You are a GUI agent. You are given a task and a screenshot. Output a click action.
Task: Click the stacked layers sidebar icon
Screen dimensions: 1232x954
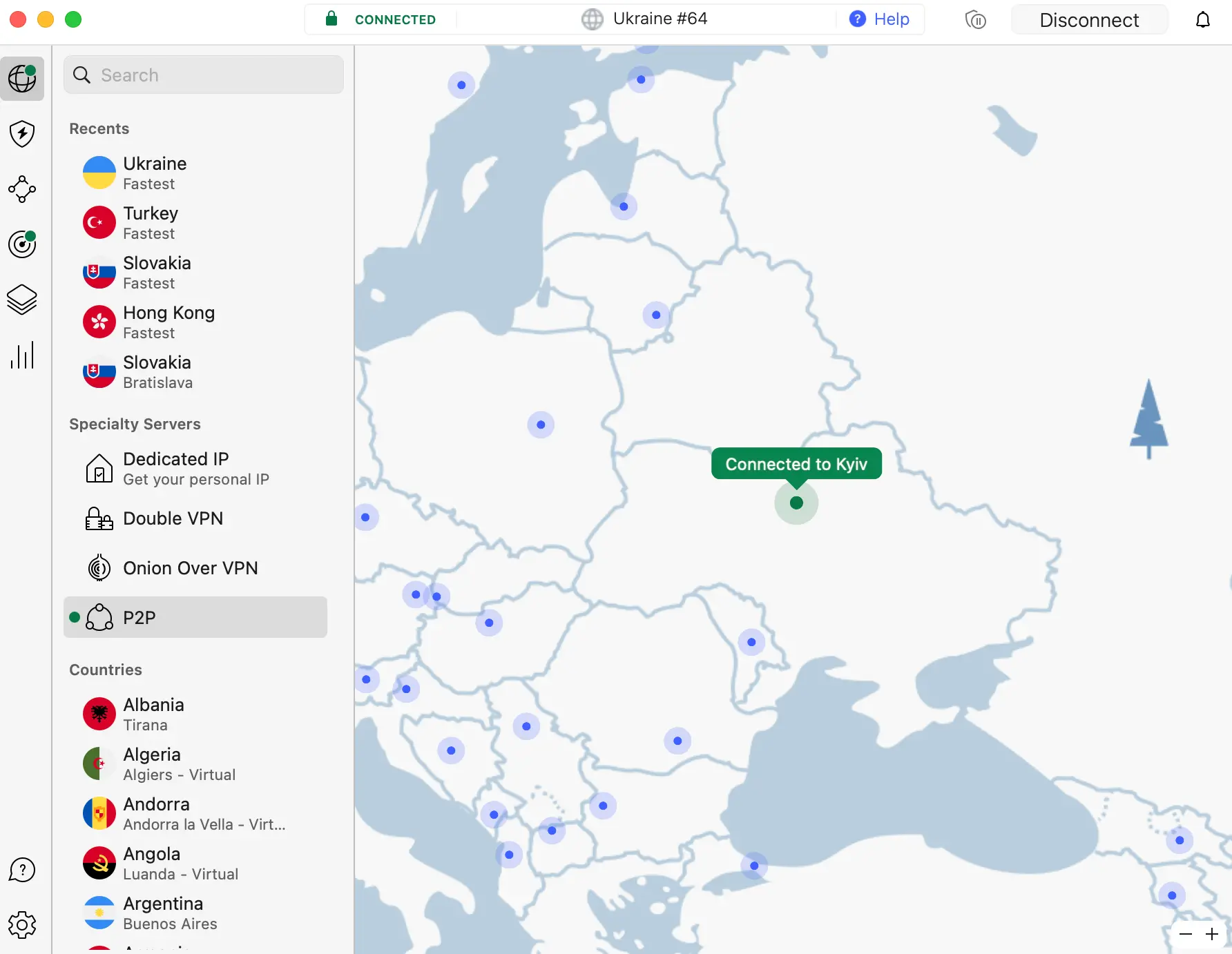tap(22, 300)
